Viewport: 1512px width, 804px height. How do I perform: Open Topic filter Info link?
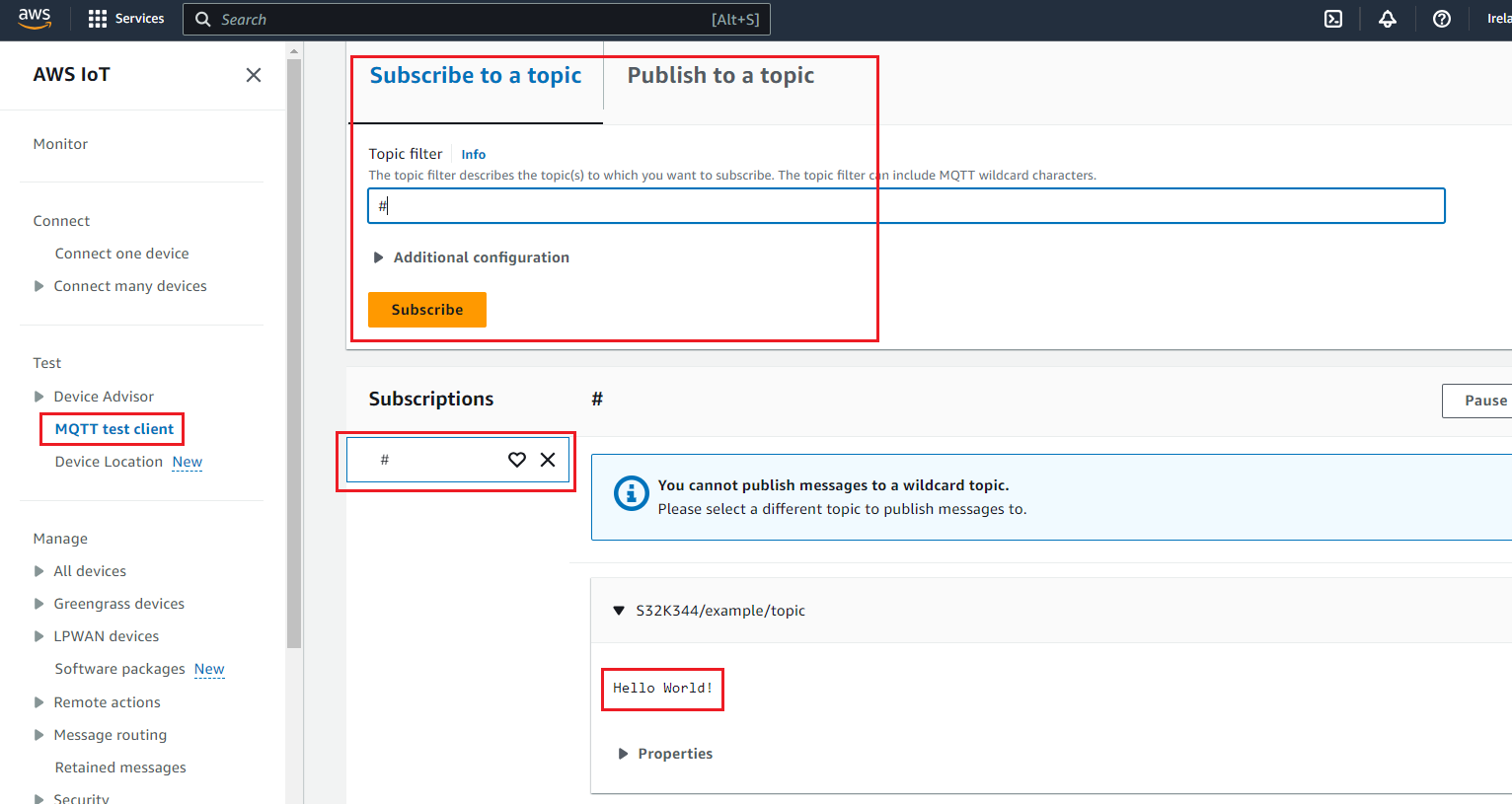pos(473,155)
